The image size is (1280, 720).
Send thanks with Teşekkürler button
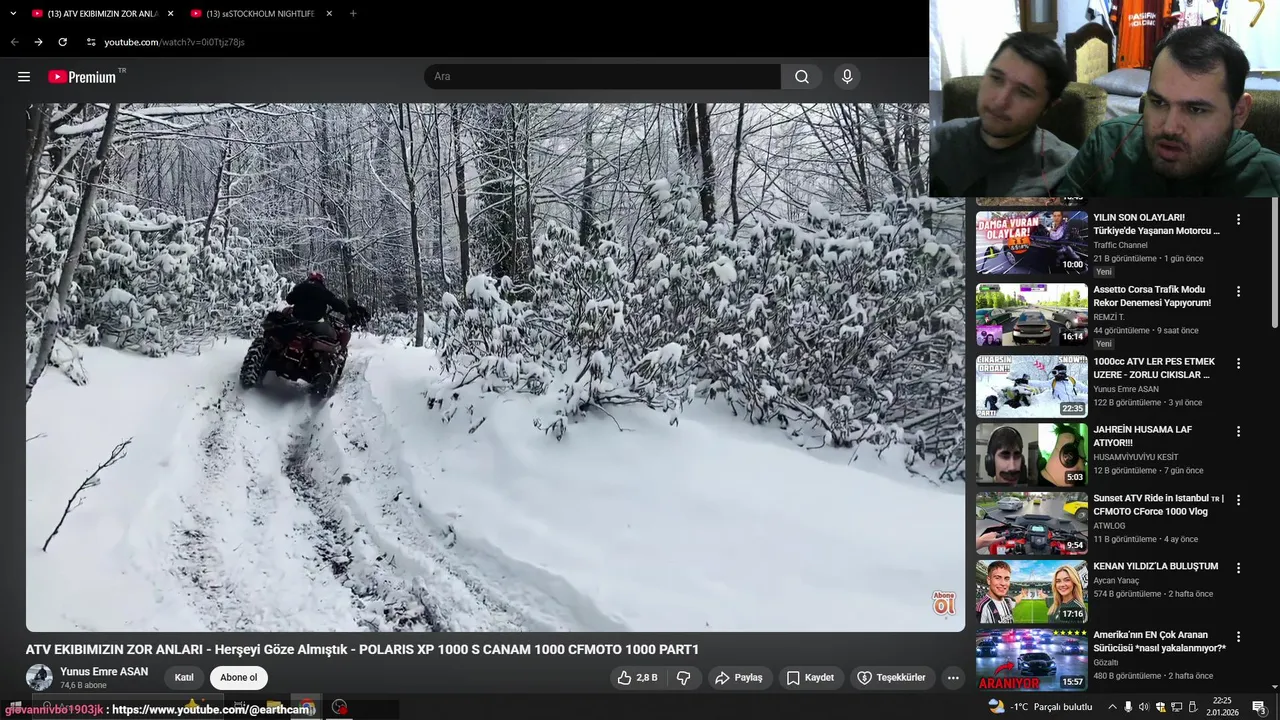click(x=892, y=678)
